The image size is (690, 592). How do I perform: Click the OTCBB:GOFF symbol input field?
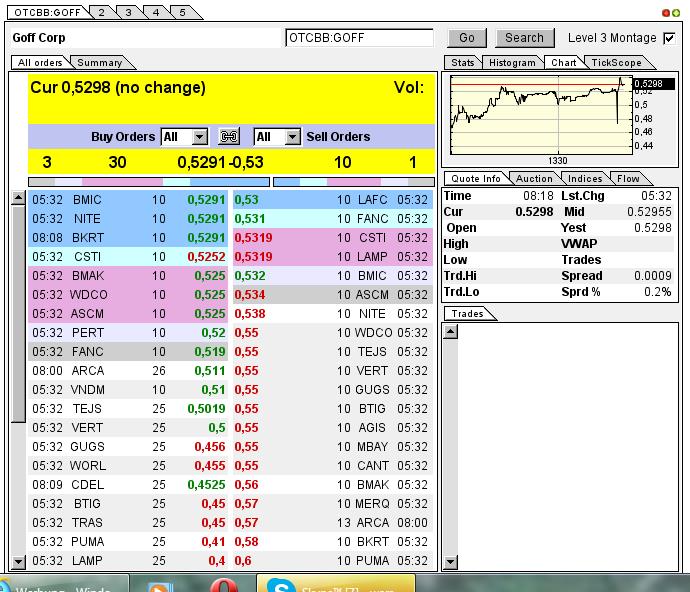[359, 38]
